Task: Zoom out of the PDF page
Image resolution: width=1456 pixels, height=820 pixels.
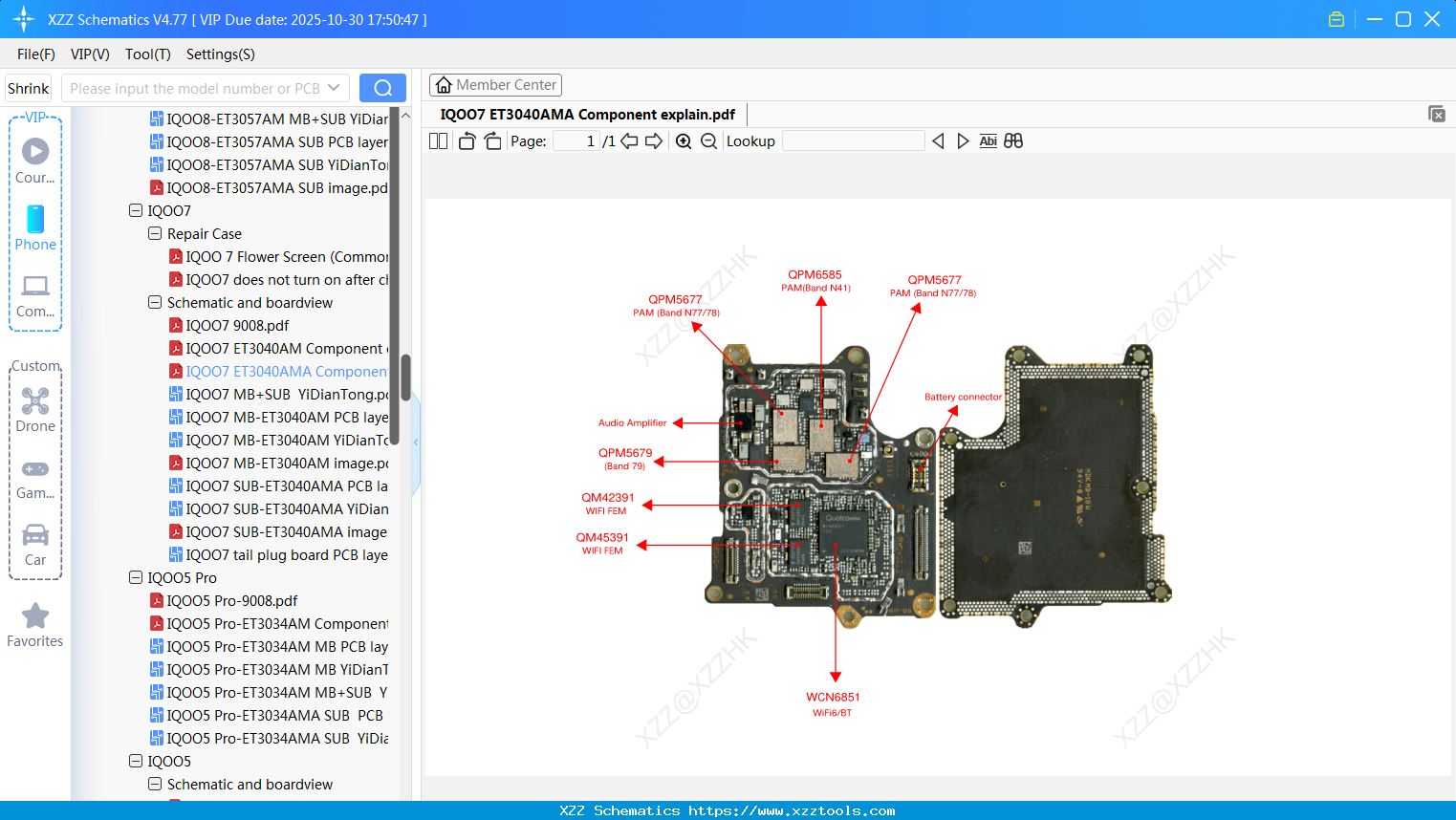Action: pyautogui.click(x=709, y=140)
